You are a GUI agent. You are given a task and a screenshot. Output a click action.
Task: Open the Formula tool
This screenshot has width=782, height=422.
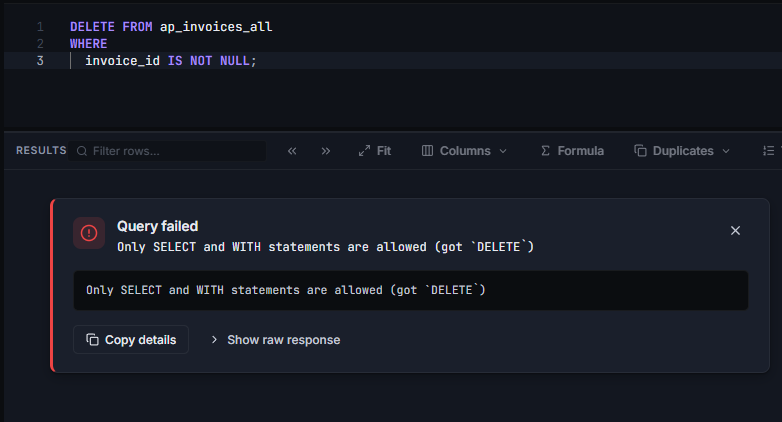pos(572,151)
